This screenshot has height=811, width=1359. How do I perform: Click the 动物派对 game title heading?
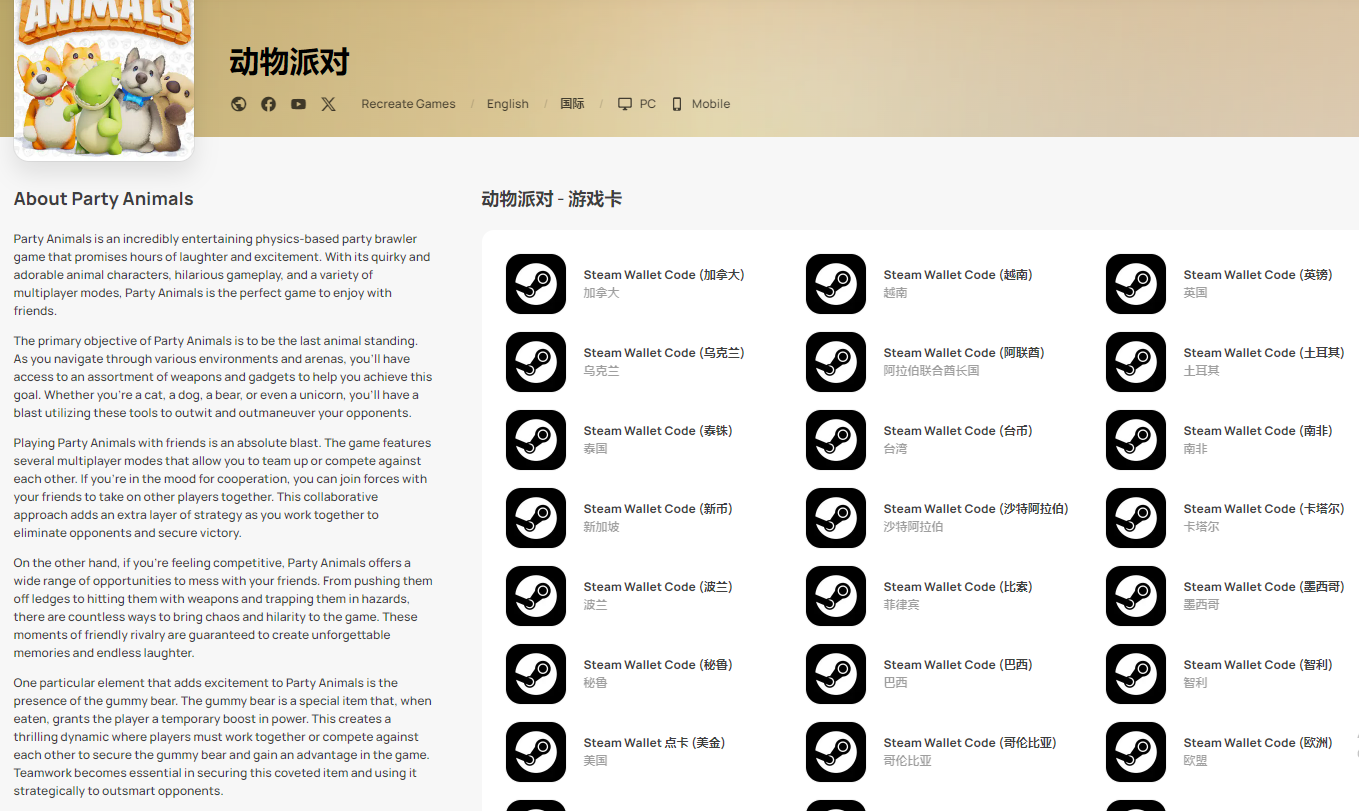[x=289, y=62]
